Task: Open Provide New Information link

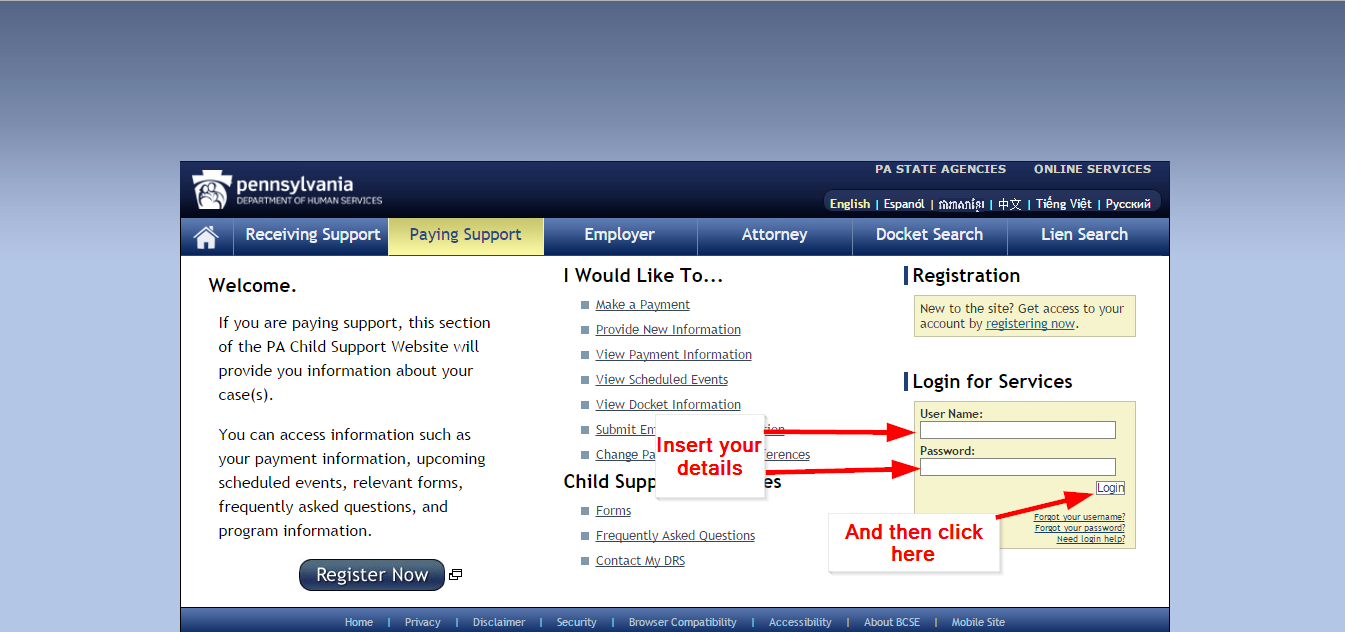Action: (x=668, y=330)
